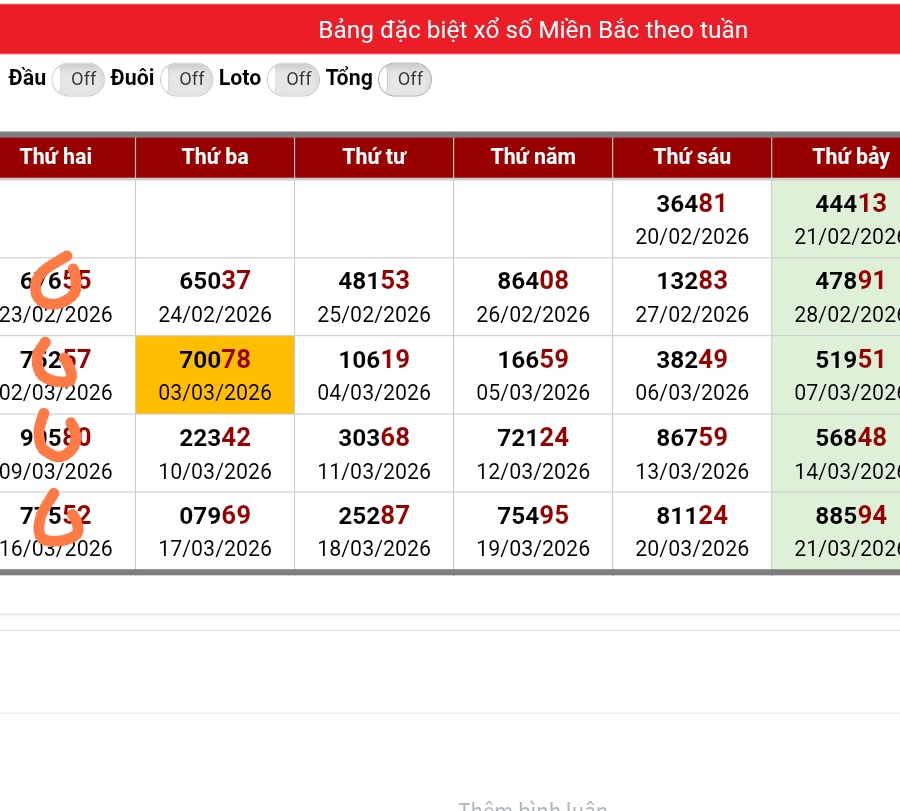
Task: Click the Thứ sáu column header
Action: click(692, 157)
